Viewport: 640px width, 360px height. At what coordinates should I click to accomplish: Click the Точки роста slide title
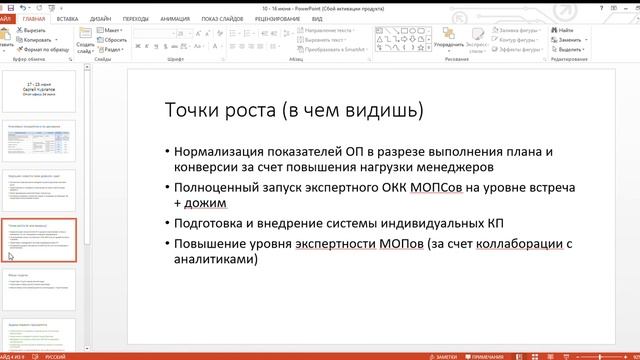point(294,110)
